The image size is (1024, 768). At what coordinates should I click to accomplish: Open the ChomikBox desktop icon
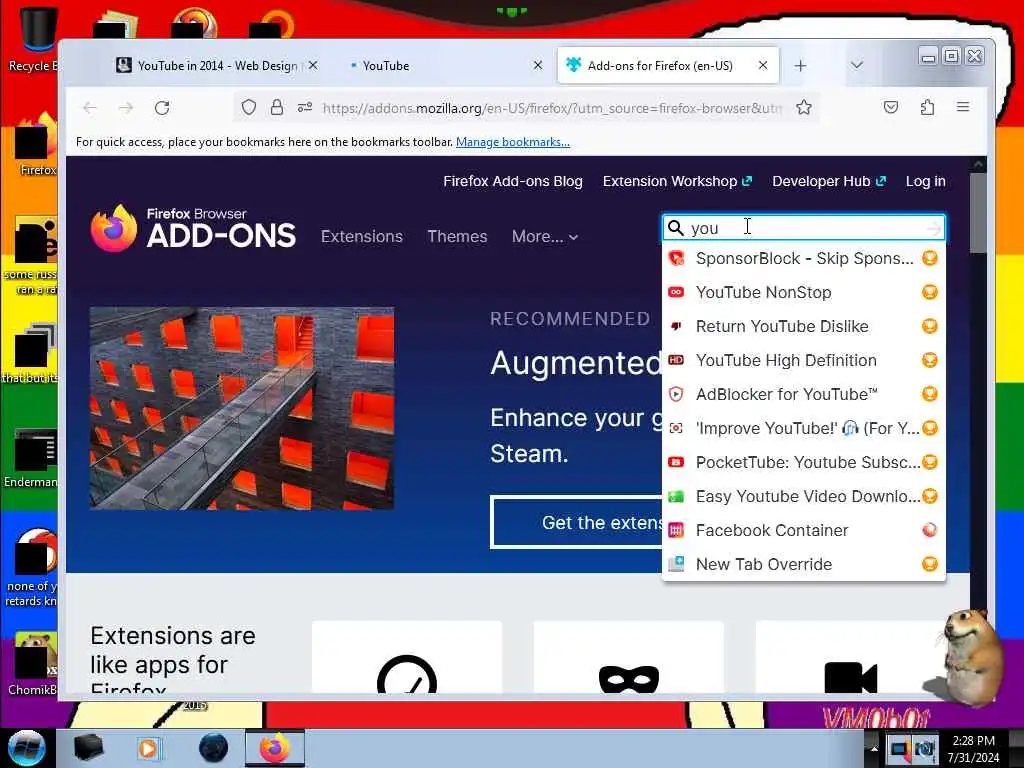33,664
